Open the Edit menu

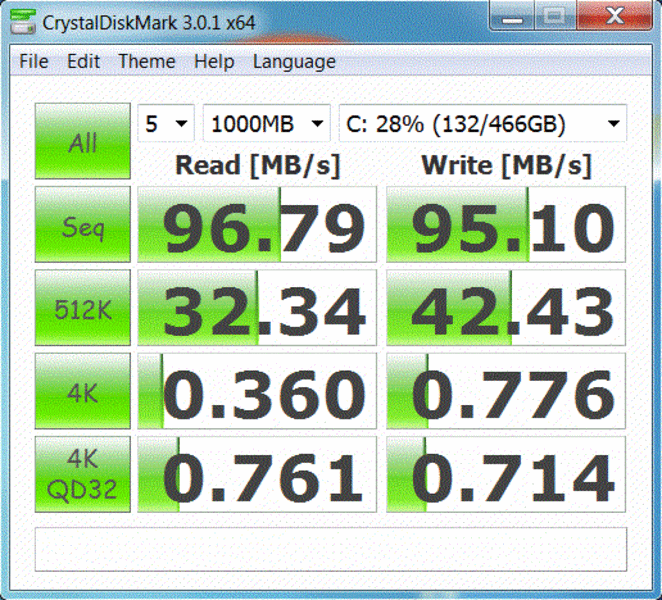point(84,62)
